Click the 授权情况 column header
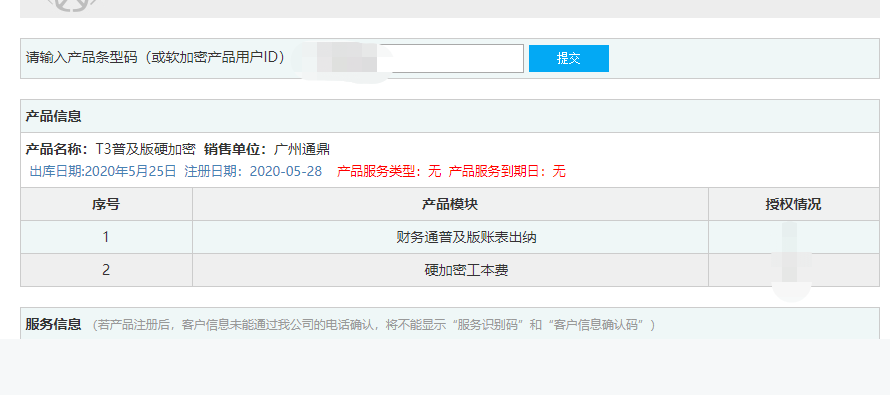 794,204
